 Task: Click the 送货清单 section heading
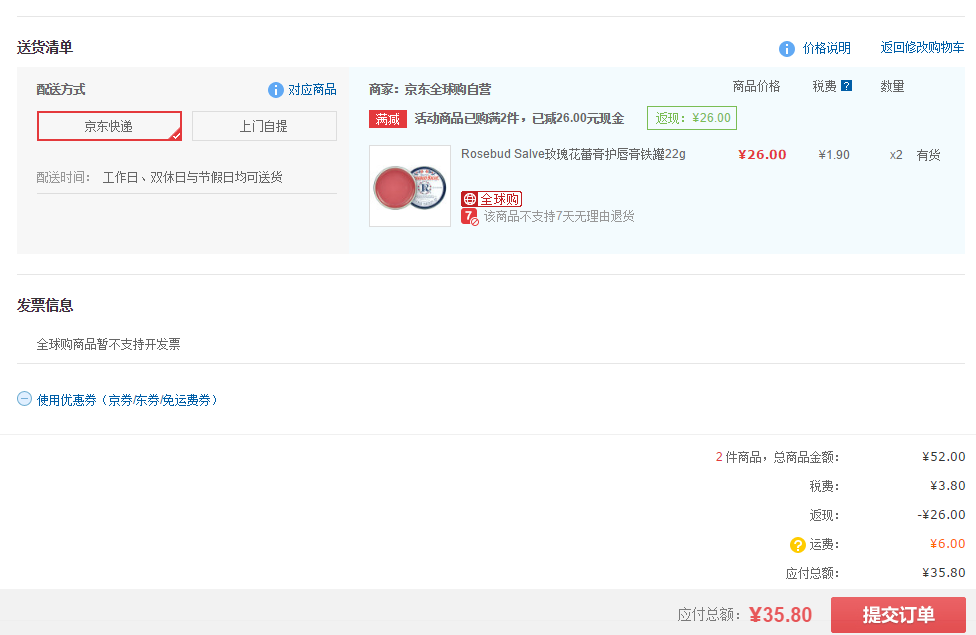coord(45,47)
